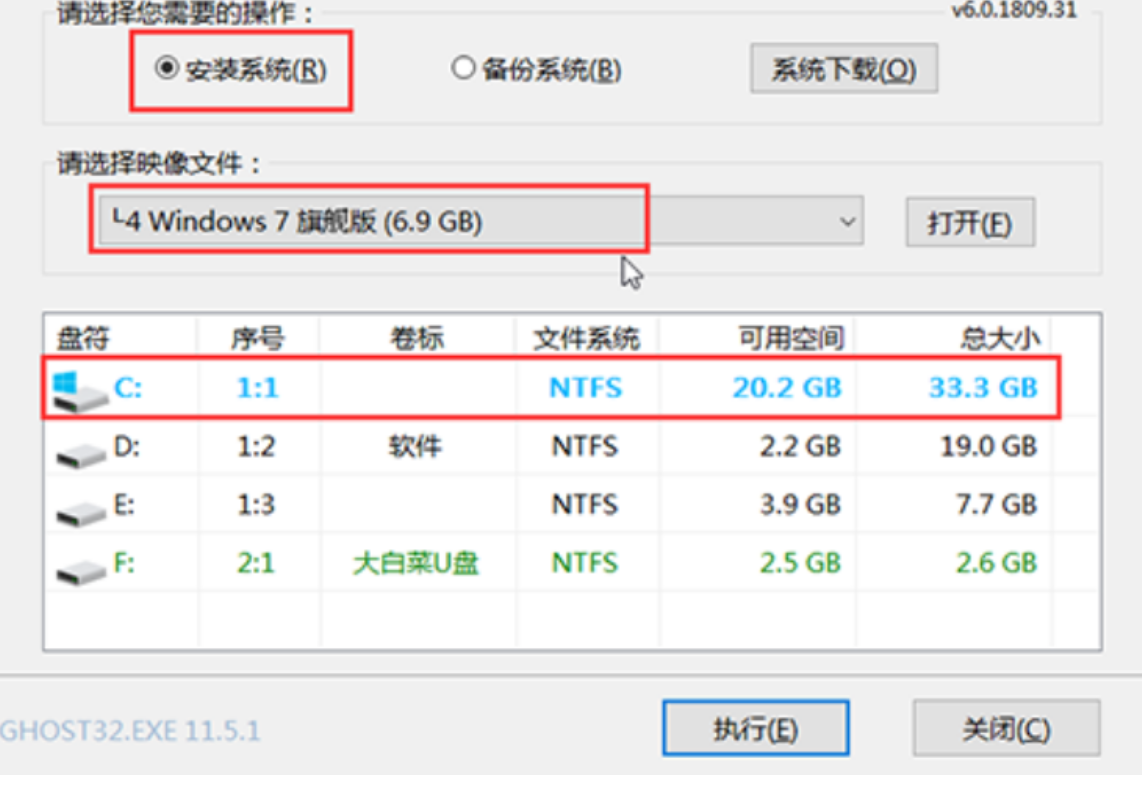
Task: Click sequence number 1:3
Action: (256, 504)
